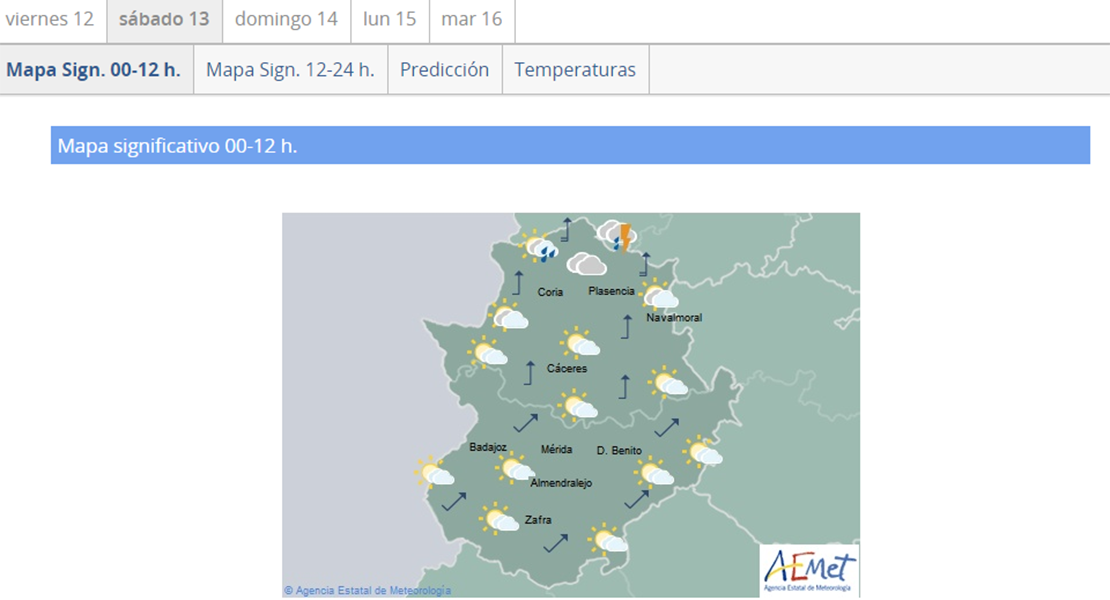Click the overcast cloud icon between Coria and Plasencia
Viewport: 1110px width, 600px height.
pos(586,264)
